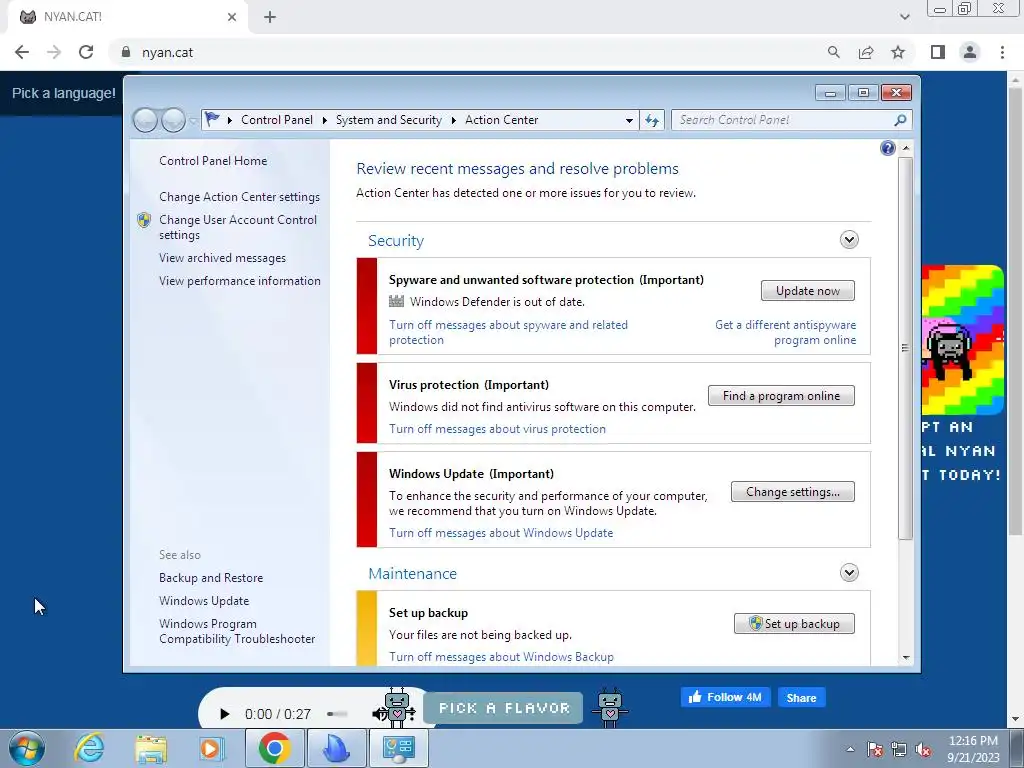Open Change Action Center settings
Screen dimensions: 1024x768
[240, 197]
